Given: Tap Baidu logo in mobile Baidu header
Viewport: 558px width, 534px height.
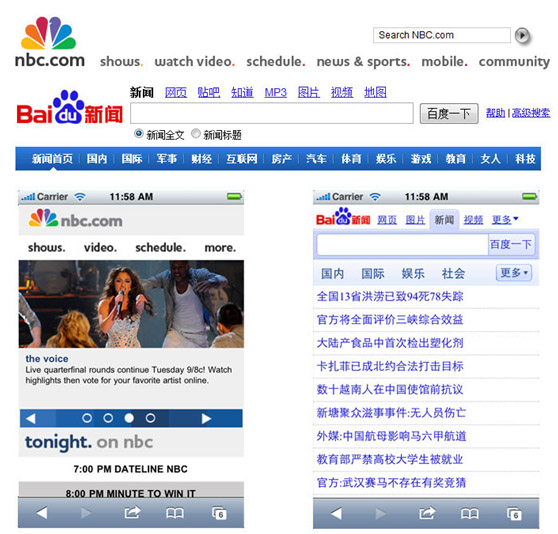Looking at the screenshot, I should pos(343,217).
